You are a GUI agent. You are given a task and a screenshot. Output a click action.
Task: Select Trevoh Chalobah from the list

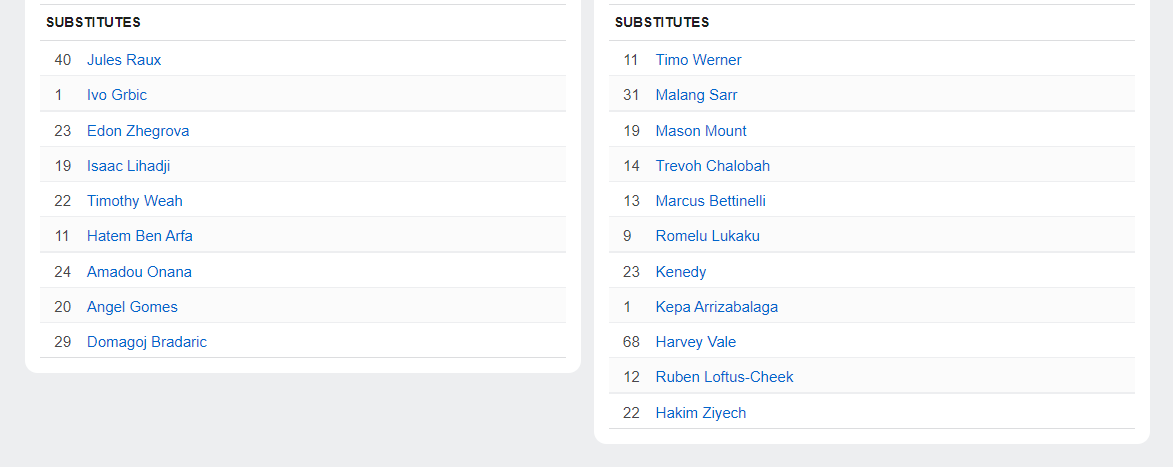tap(713, 166)
